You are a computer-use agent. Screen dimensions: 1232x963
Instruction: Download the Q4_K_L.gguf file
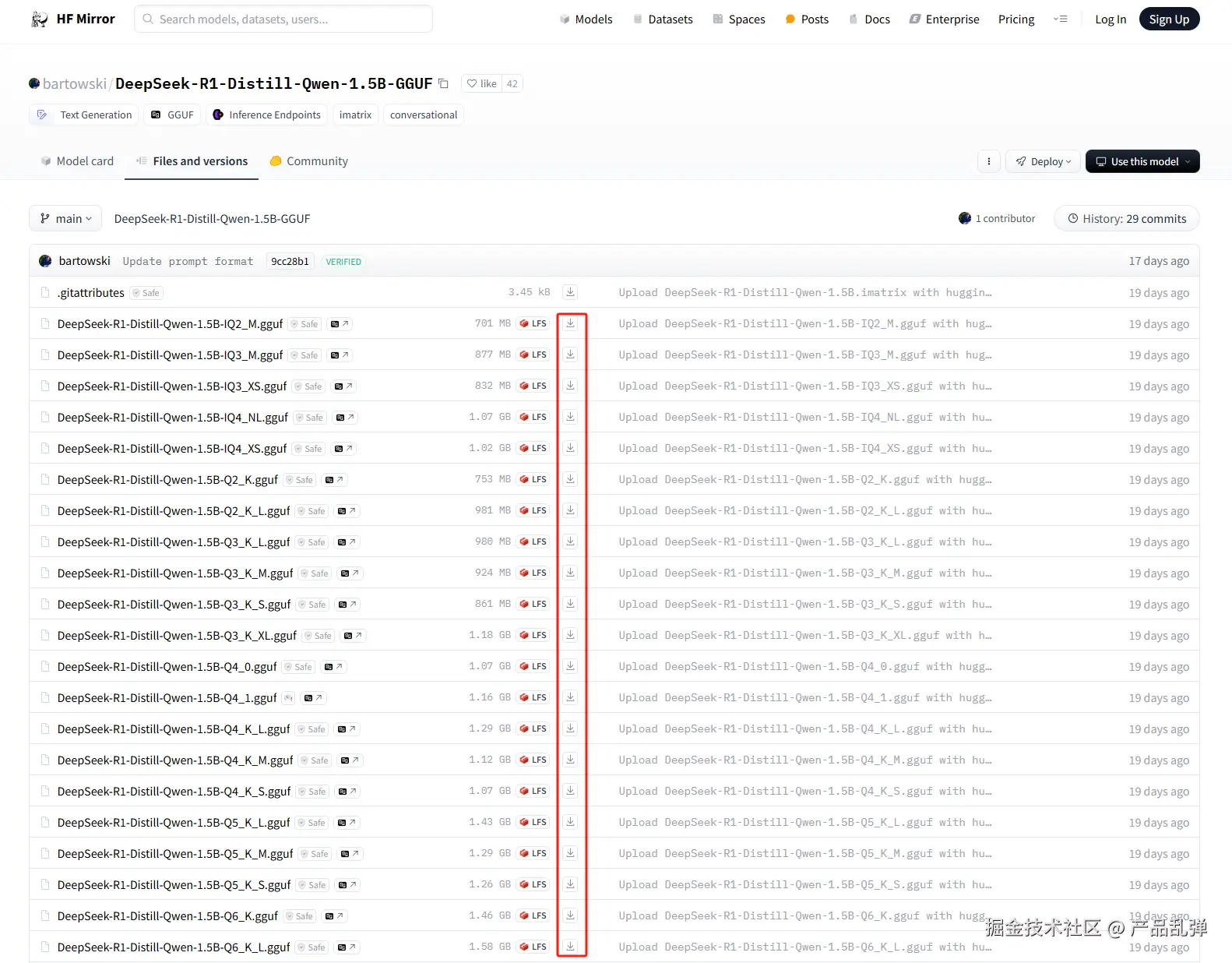[x=570, y=728]
